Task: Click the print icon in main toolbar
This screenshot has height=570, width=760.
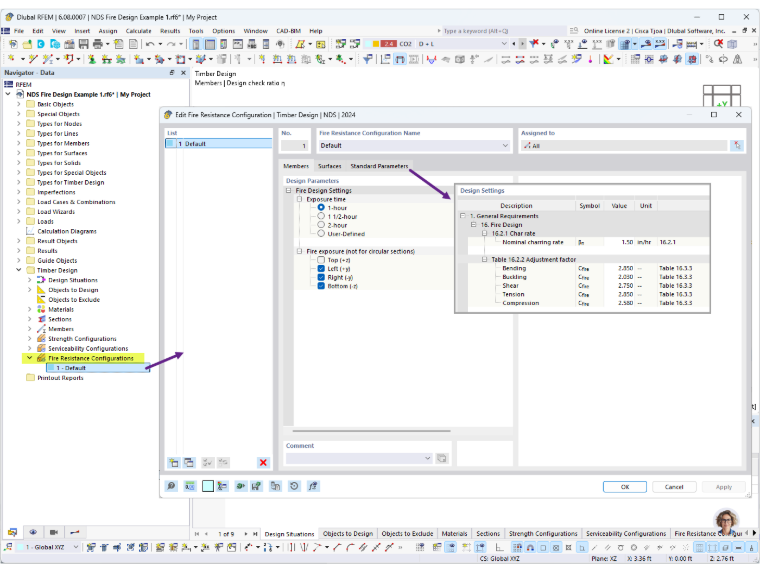Action: [98, 44]
